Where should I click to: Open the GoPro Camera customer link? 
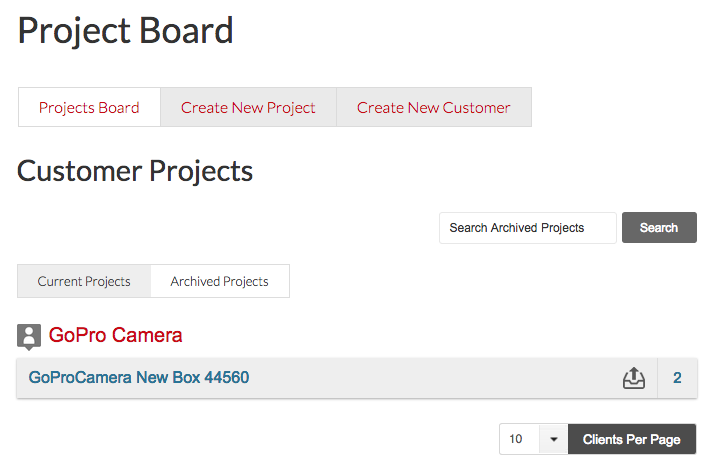115,335
